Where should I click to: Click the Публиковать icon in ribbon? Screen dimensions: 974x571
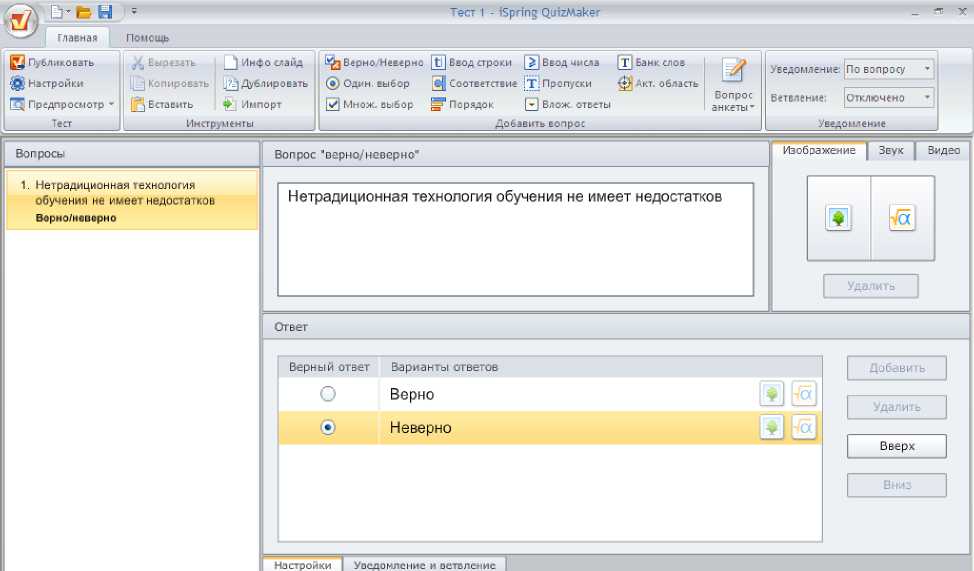pos(17,63)
